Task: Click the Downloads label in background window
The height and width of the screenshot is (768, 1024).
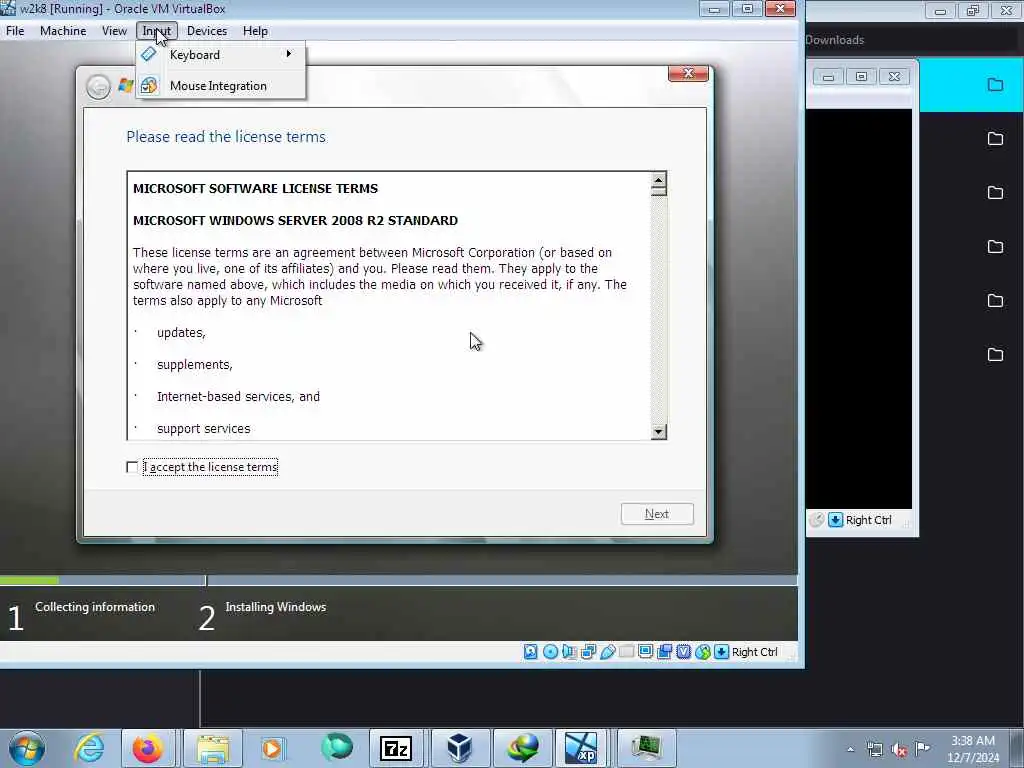Action: (835, 40)
